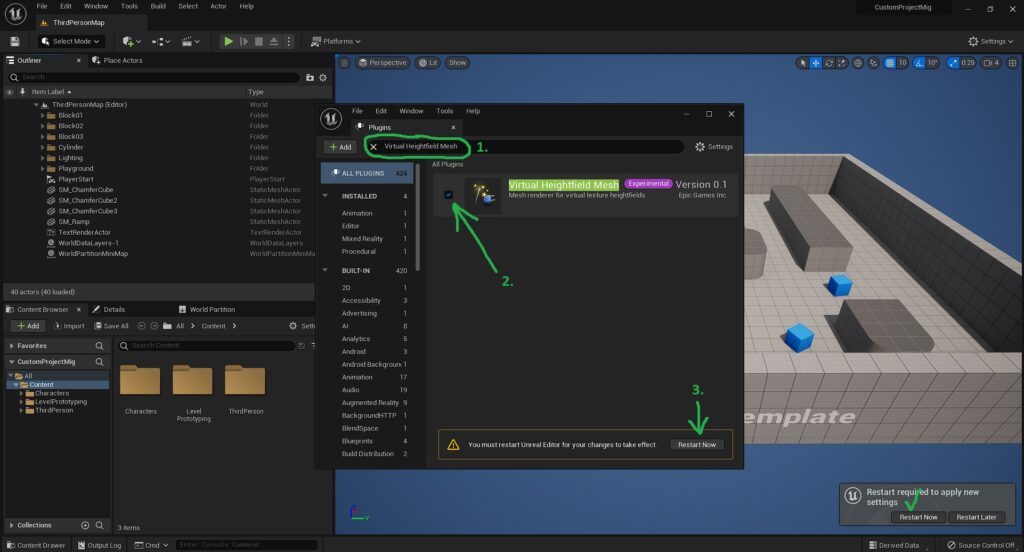Click the Stop simulation button
The image size is (1024, 552).
click(259, 41)
